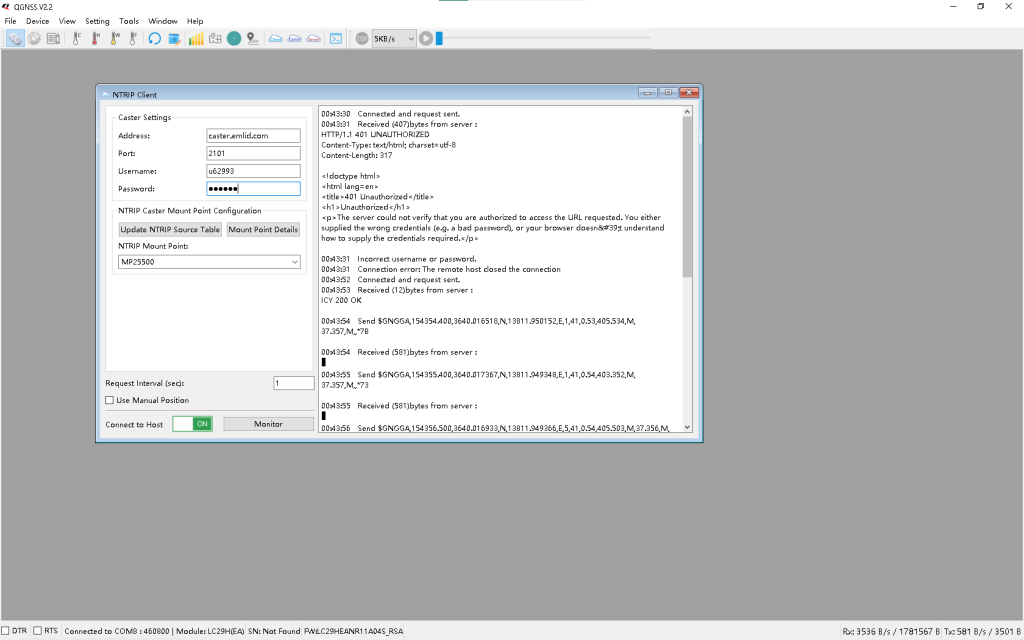Click the green globe sky view icon
The image size is (1024, 640).
(234, 39)
